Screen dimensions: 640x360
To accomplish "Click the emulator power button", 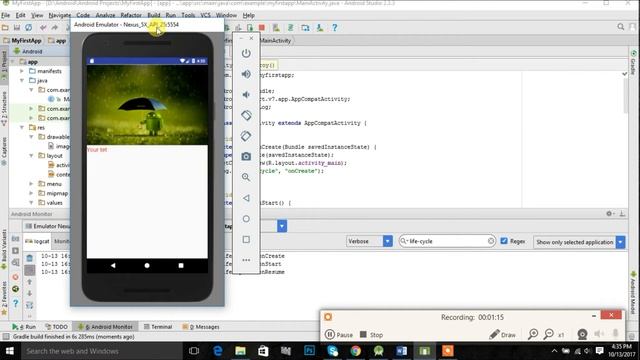I will (x=246, y=53).
